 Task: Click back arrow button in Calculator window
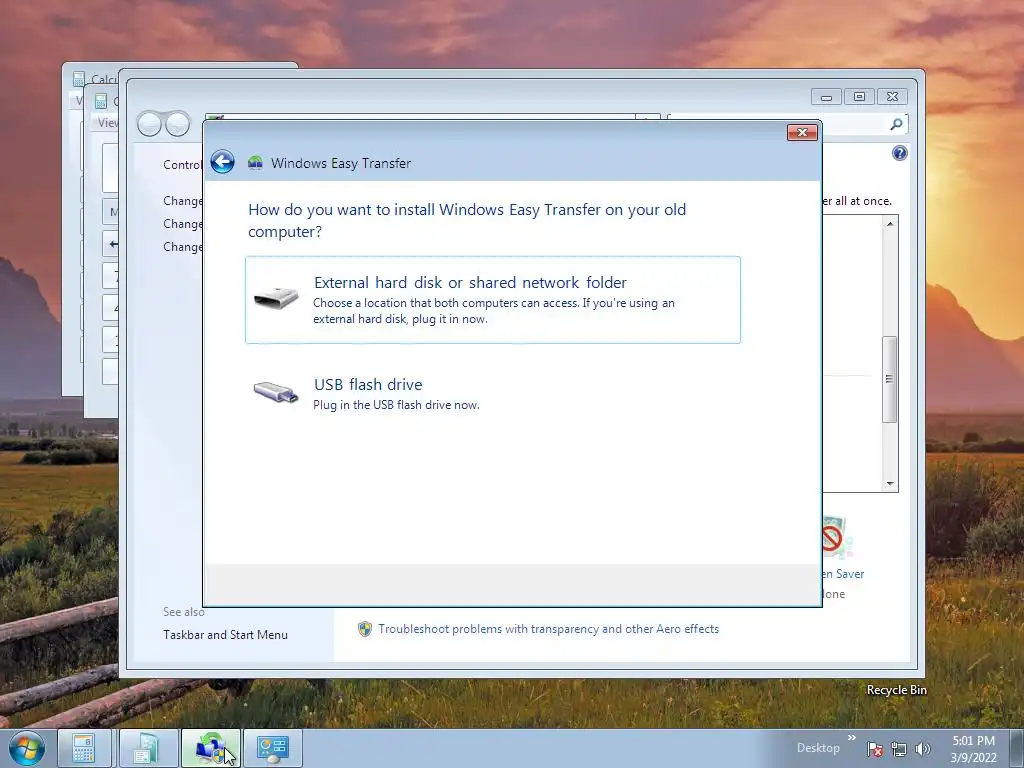click(112, 244)
